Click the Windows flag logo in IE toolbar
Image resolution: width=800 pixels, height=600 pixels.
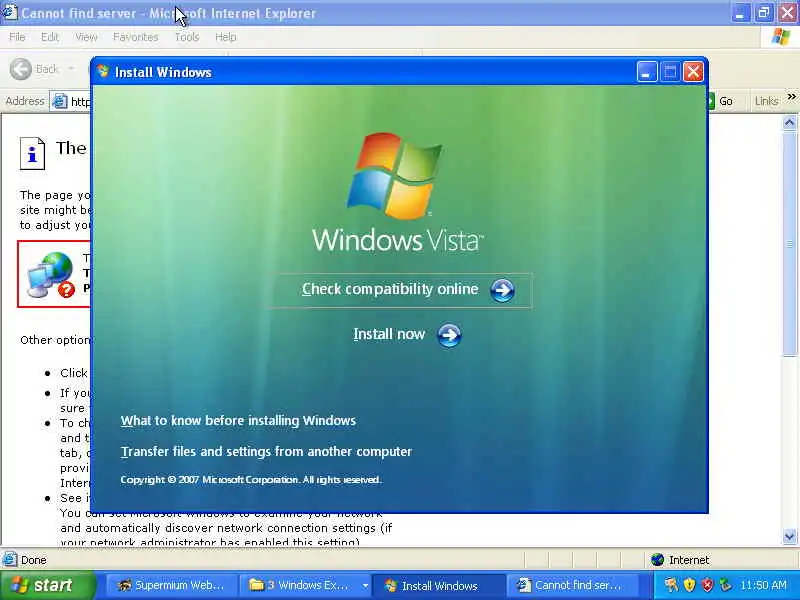(x=781, y=37)
